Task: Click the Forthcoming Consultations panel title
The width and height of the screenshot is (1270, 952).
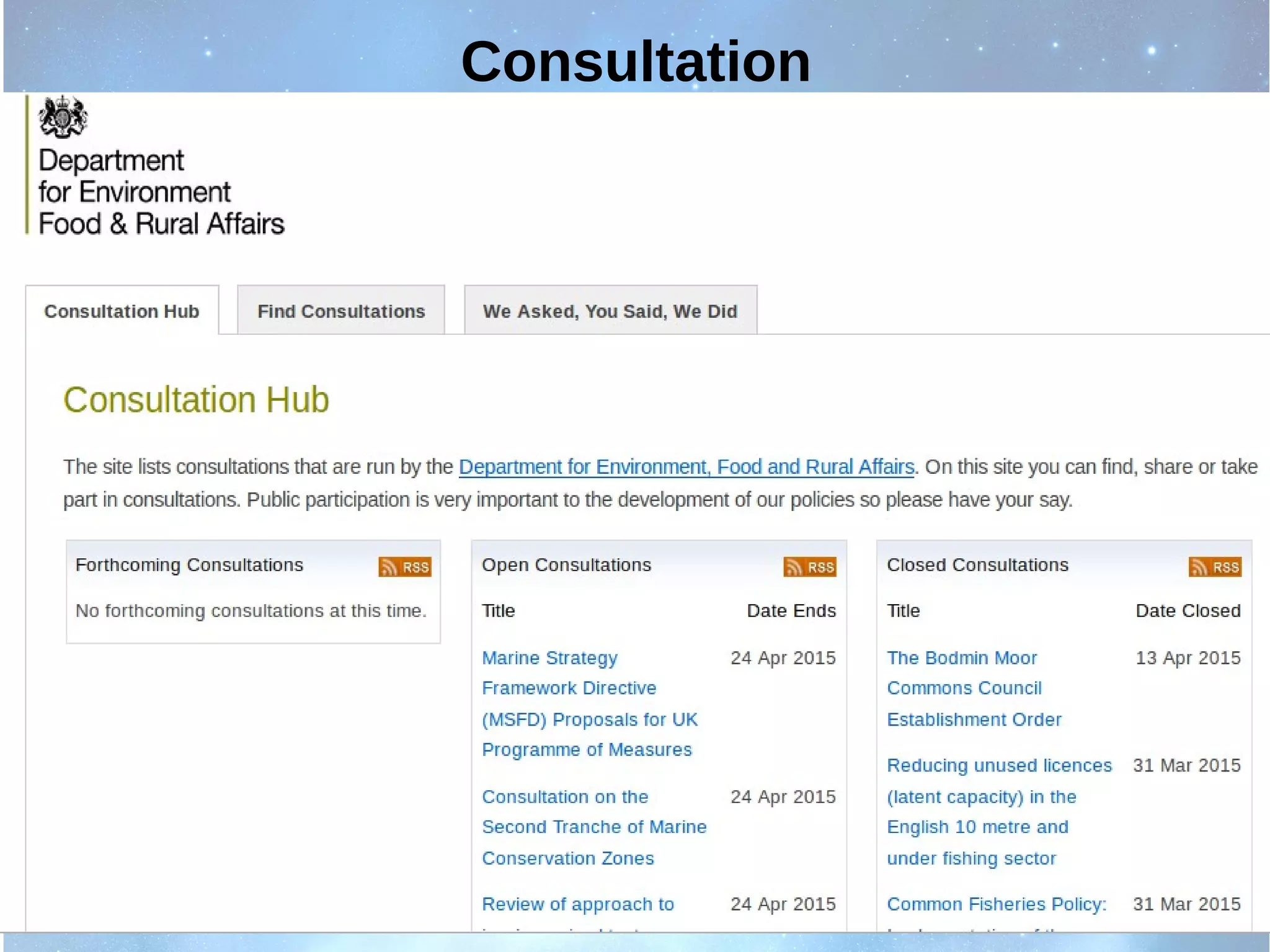Action: coord(189,565)
